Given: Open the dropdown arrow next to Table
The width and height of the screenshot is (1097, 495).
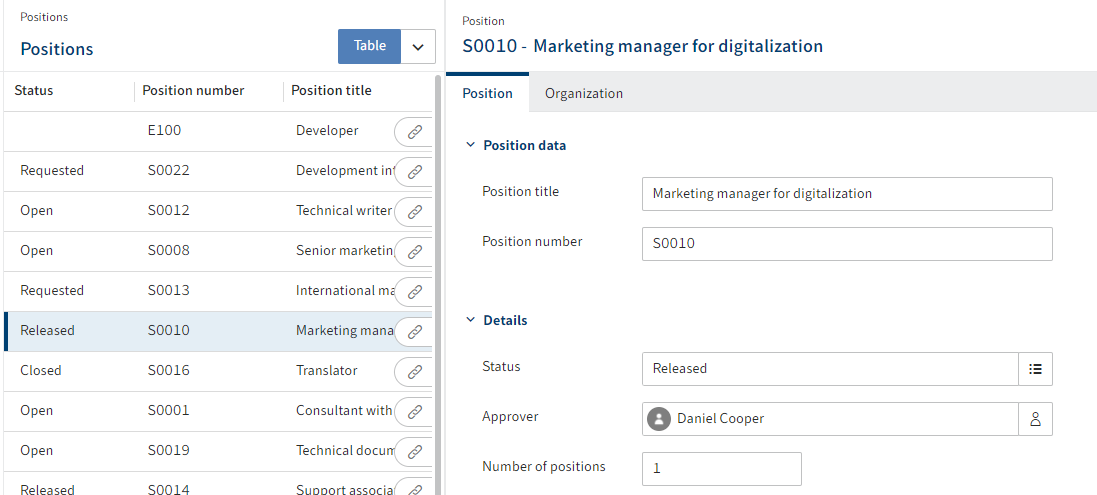Looking at the screenshot, I should point(418,46).
